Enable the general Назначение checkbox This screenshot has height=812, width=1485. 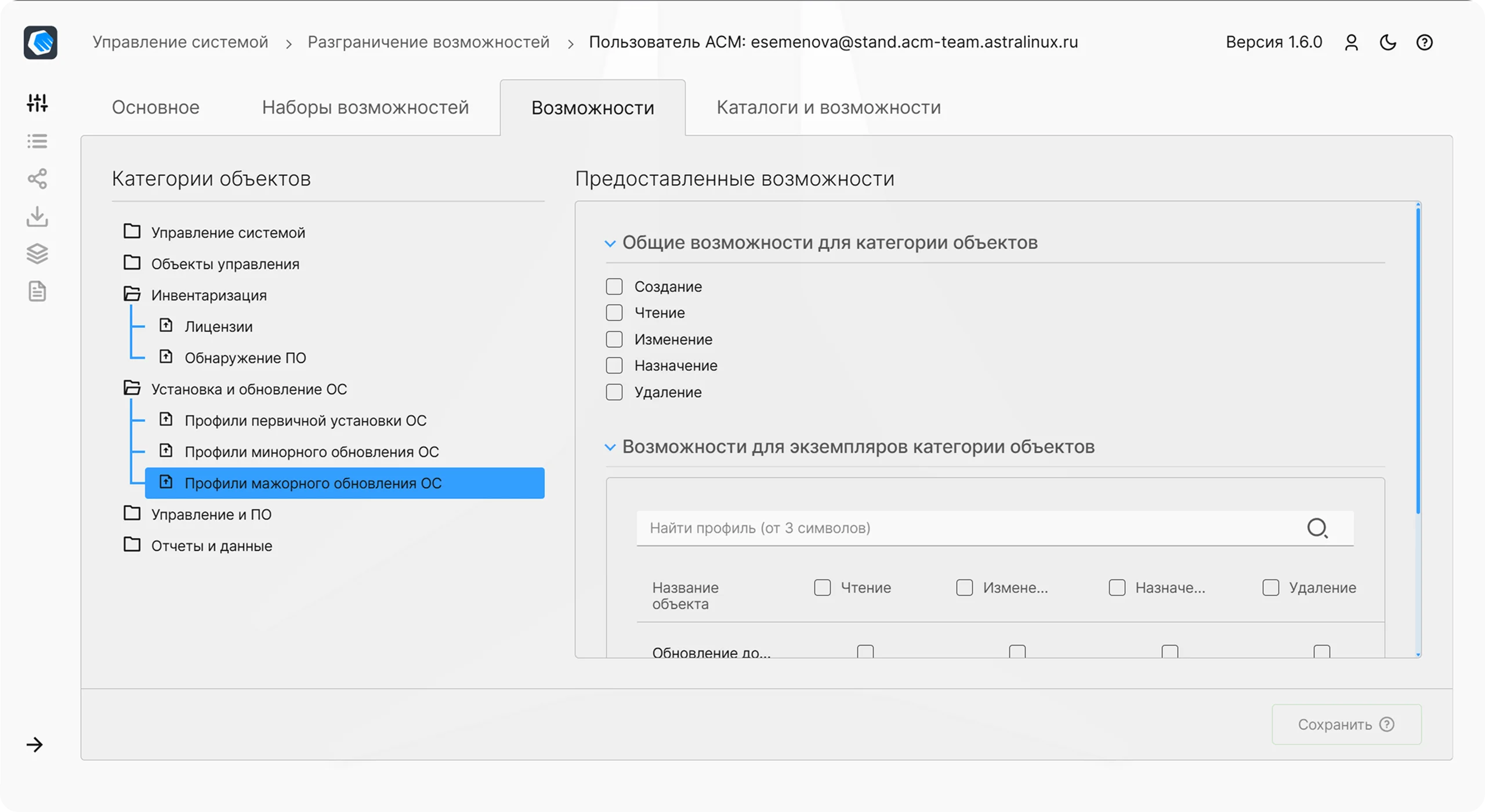point(614,365)
